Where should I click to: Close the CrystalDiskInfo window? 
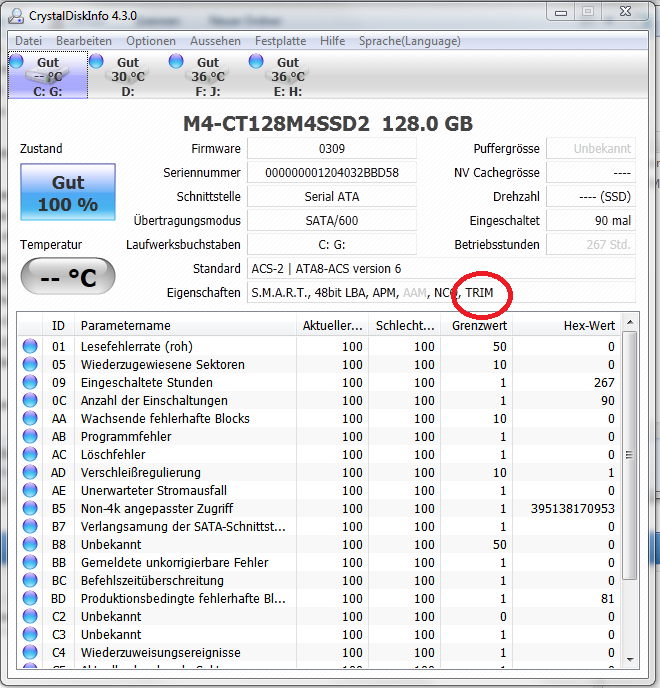[x=625, y=12]
